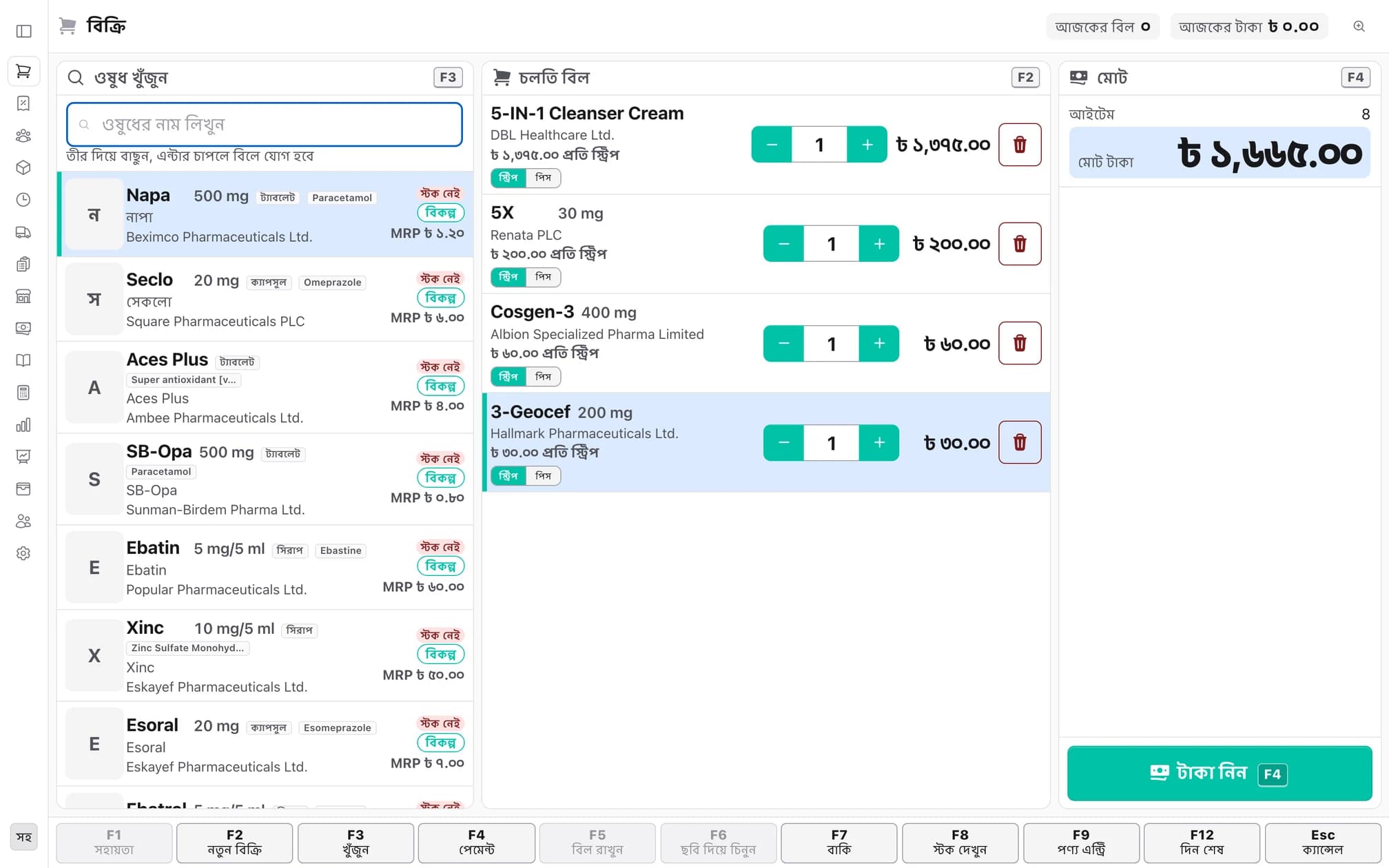Select the Xinc 10 mg/5 ml medicine row
Viewport: 1389px width, 868px height.
tap(265, 656)
